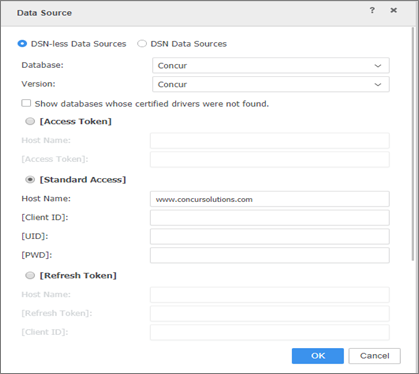Click the [PWD]: label
This screenshot has width=419, height=374.
click(37, 255)
